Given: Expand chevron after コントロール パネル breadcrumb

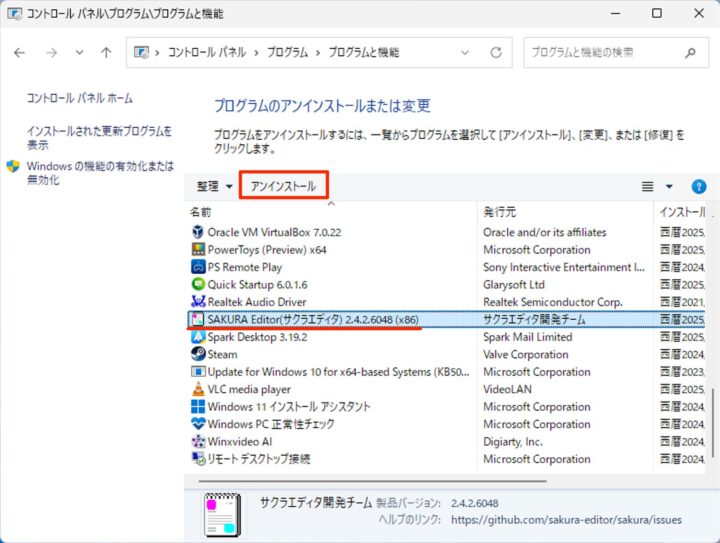Looking at the screenshot, I should (256, 53).
